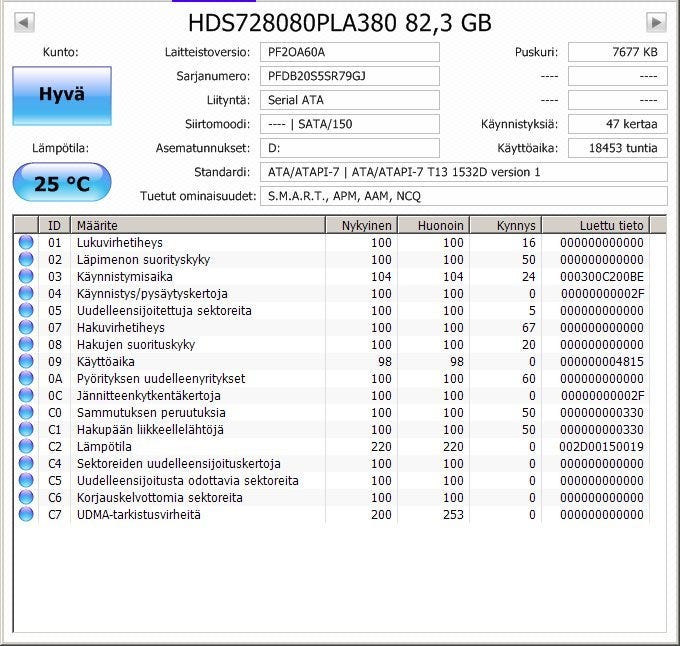680x646 pixels.
Task: Select the Sektoreiden uudelleensijoituskertoja attribute name
Action: (x=179, y=463)
